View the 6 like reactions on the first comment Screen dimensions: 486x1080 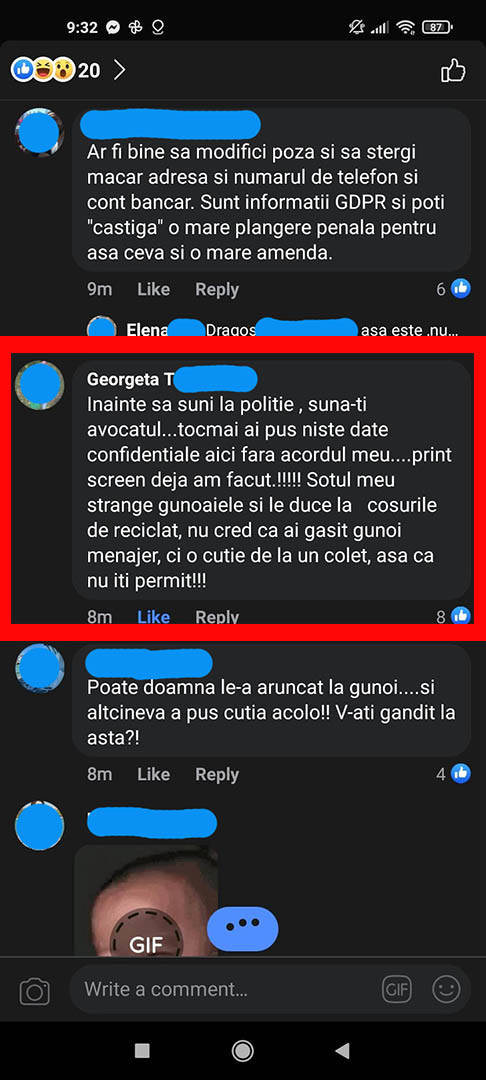(x=454, y=289)
